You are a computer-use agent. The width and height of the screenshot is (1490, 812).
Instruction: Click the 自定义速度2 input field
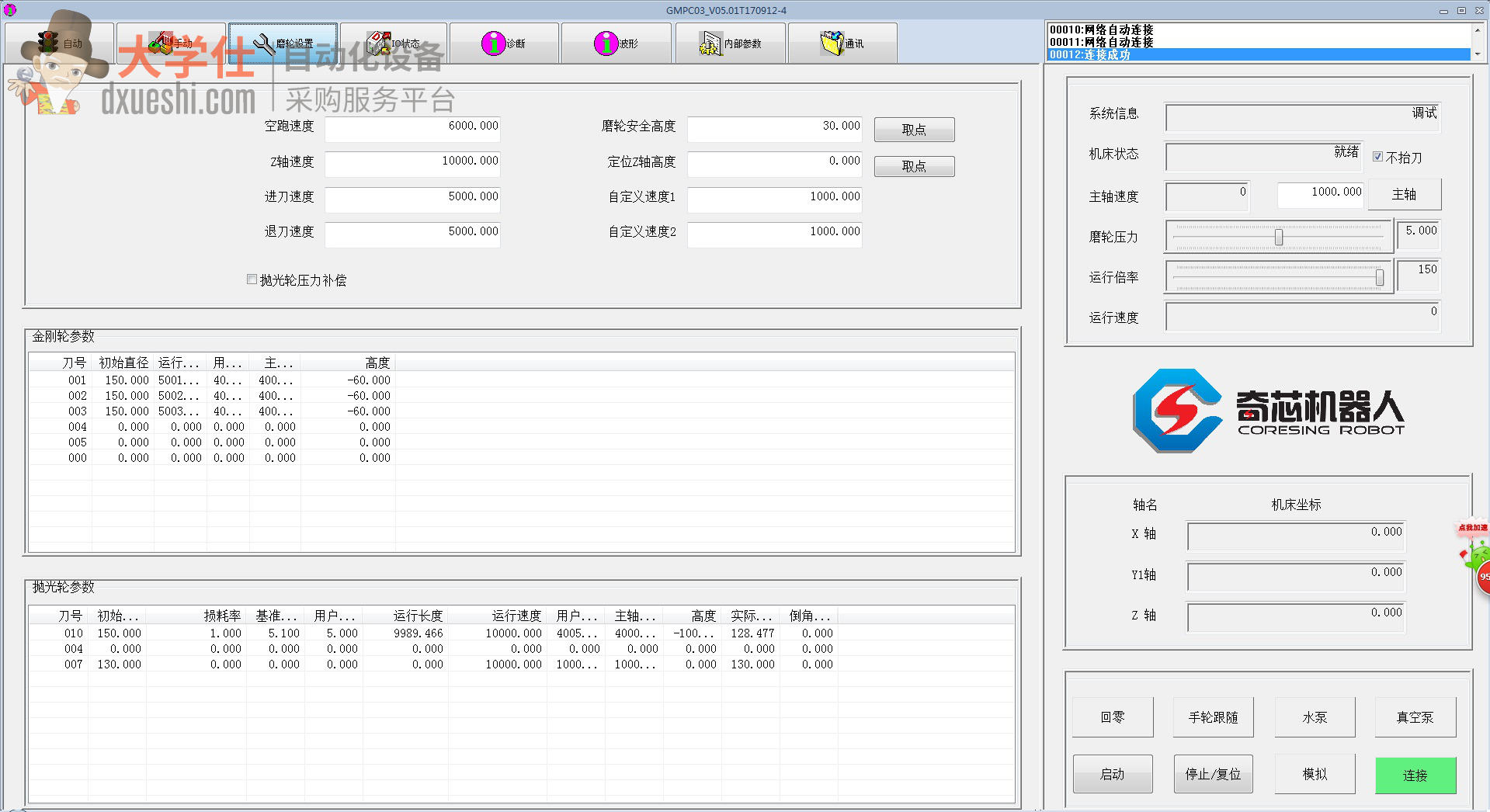[x=774, y=234]
